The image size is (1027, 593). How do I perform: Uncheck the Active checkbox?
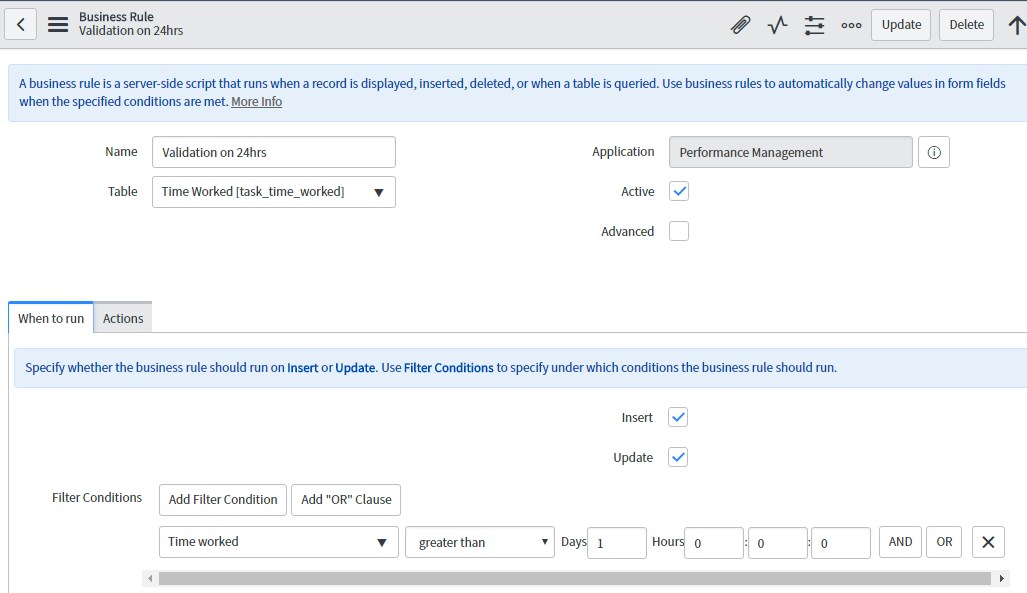click(679, 191)
